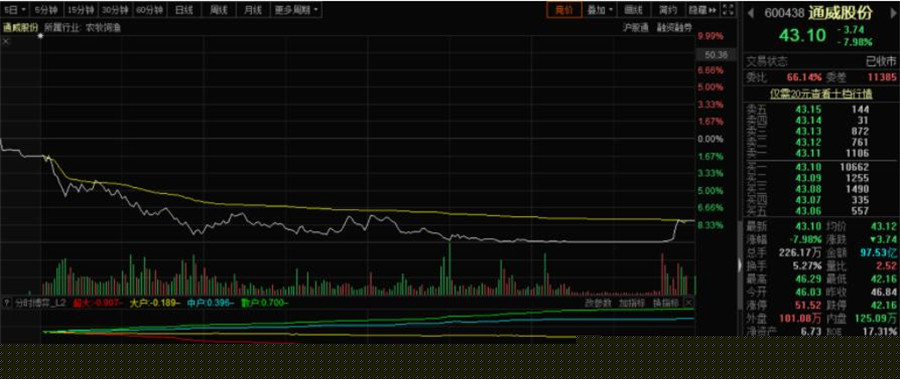Click the 中户 value in the indicator legend
The image size is (900, 379).
(x=211, y=303)
